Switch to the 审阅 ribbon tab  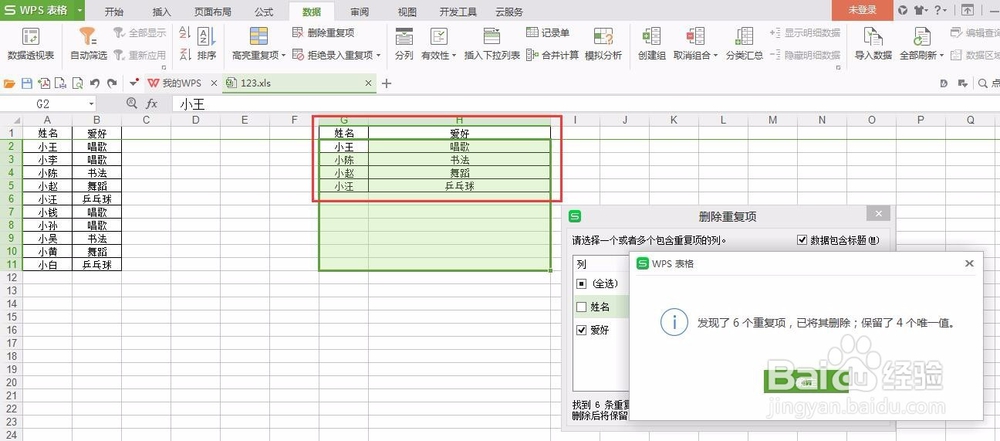pyautogui.click(x=359, y=11)
